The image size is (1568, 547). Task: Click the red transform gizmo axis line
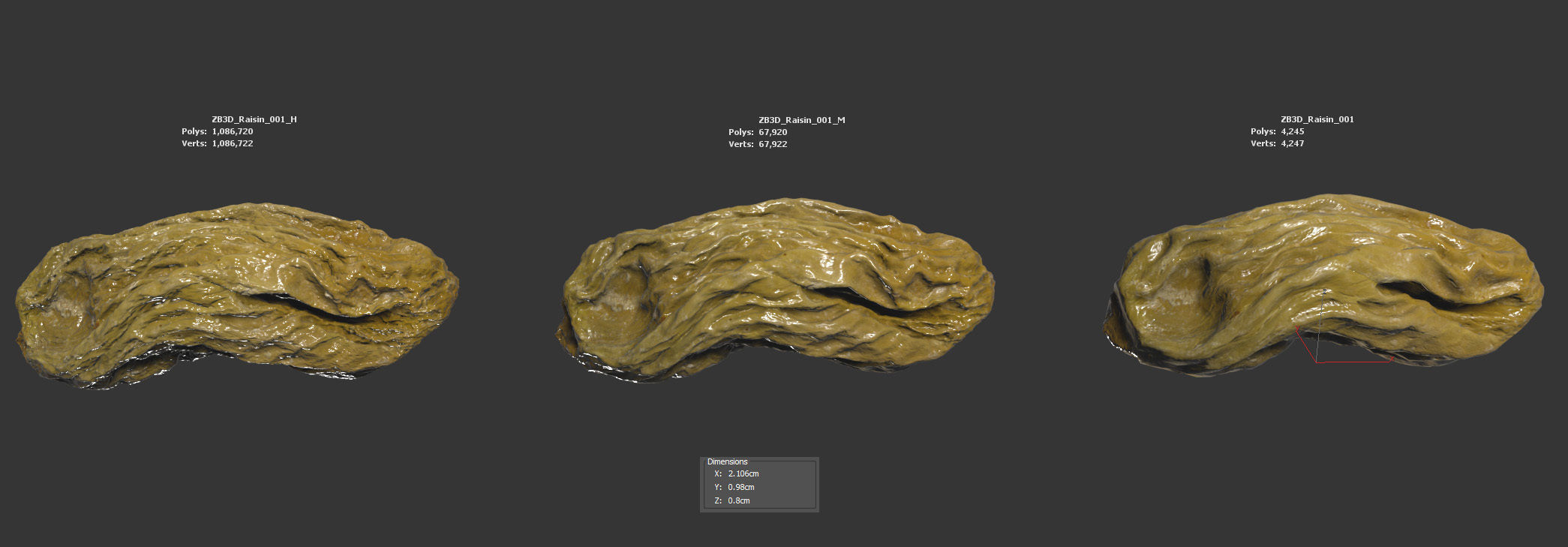1354,362
